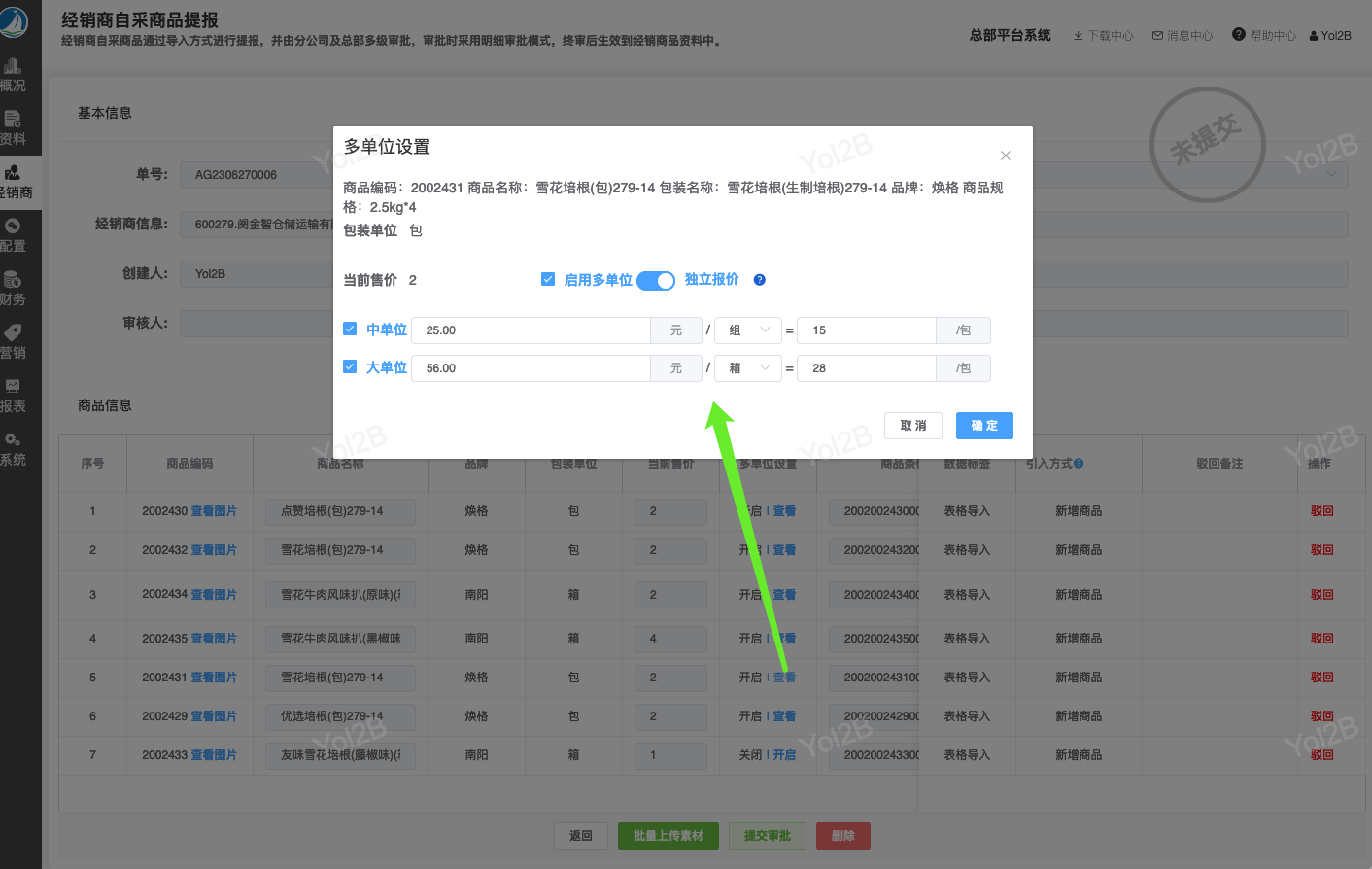The width and height of the screenshot is (1372, 869).
Task: Click the 单号 field AG2306270006
Action: [257, 175]
